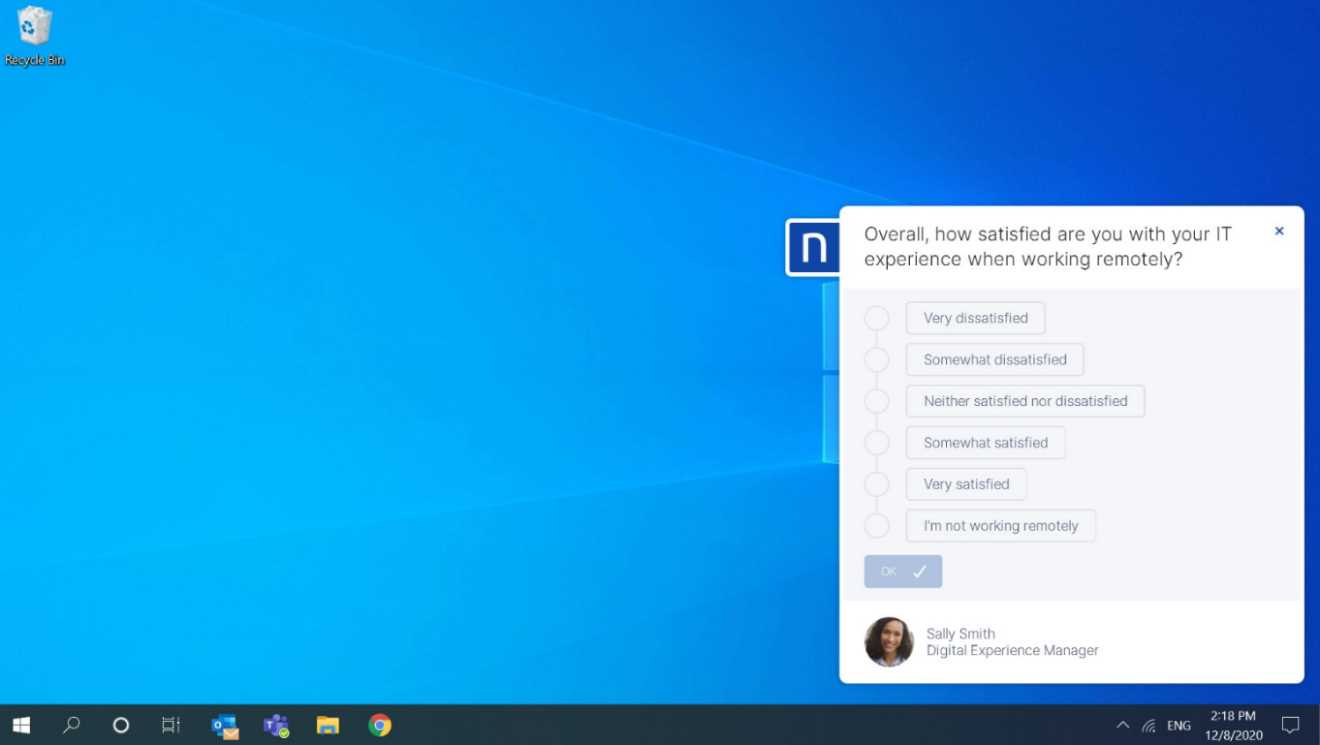Select the radio circle for Very dissatisfied
Image resolution: width=1320 pixels, height=745 pixels.
(876, 318)
